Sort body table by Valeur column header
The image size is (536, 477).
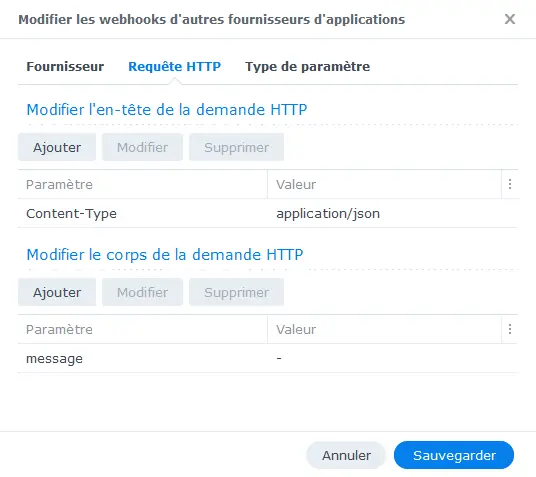coord(385,329)
